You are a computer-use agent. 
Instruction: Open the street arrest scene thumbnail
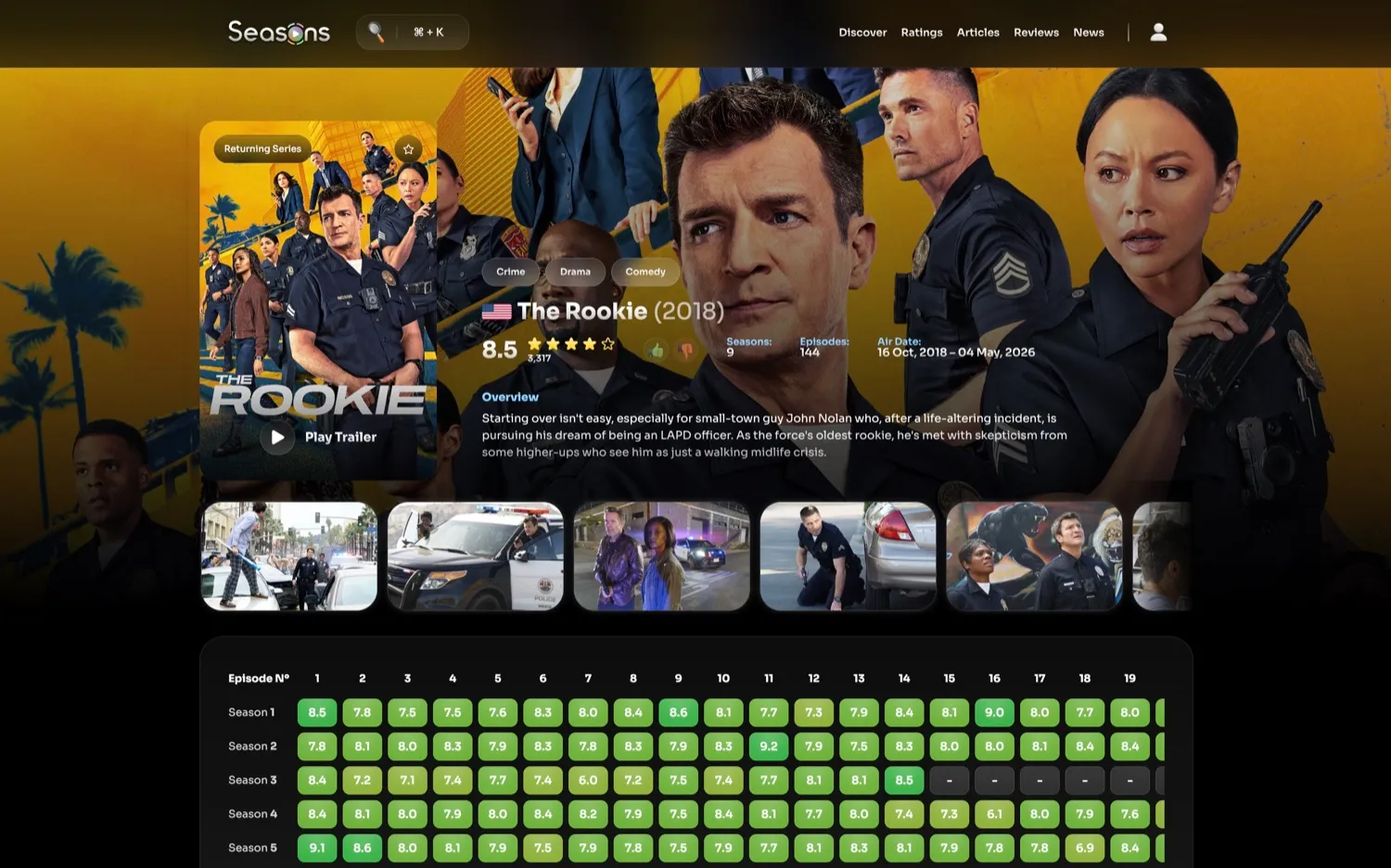coord(289,556)
